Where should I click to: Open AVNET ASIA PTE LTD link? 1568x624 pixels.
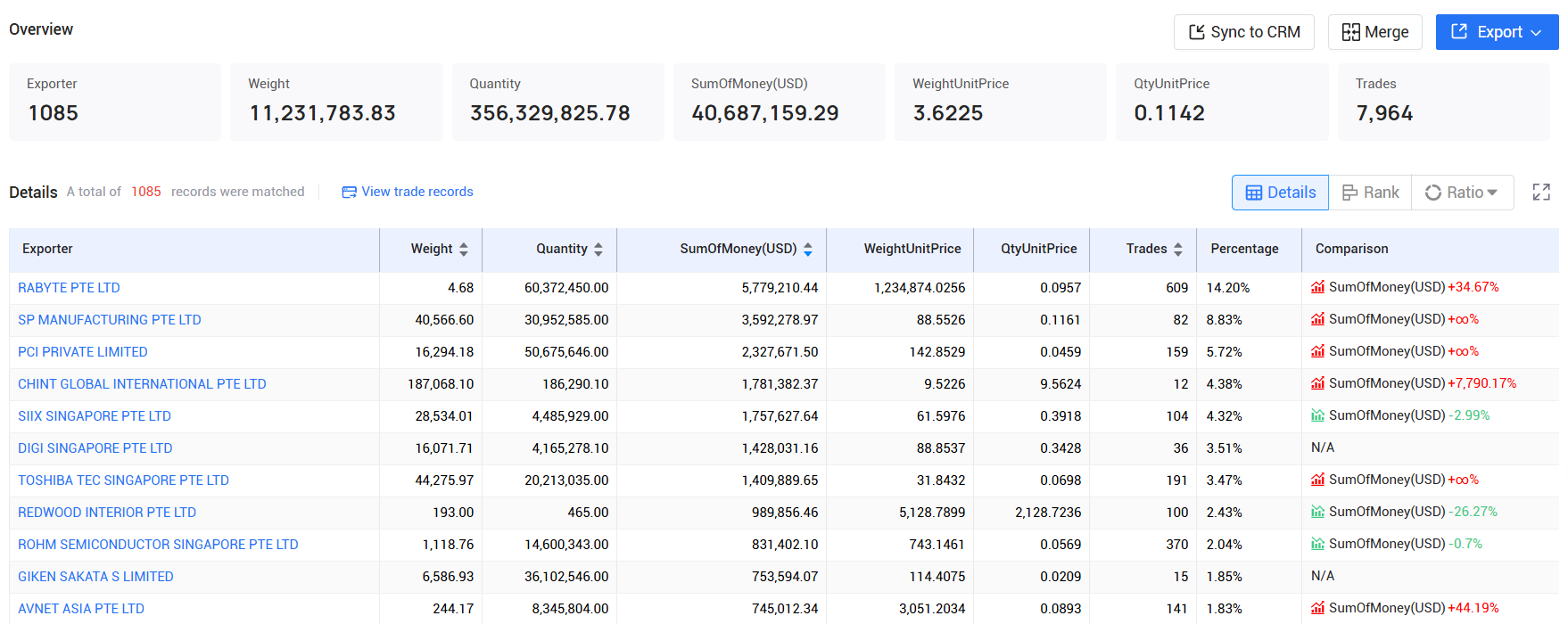[81, 609]
